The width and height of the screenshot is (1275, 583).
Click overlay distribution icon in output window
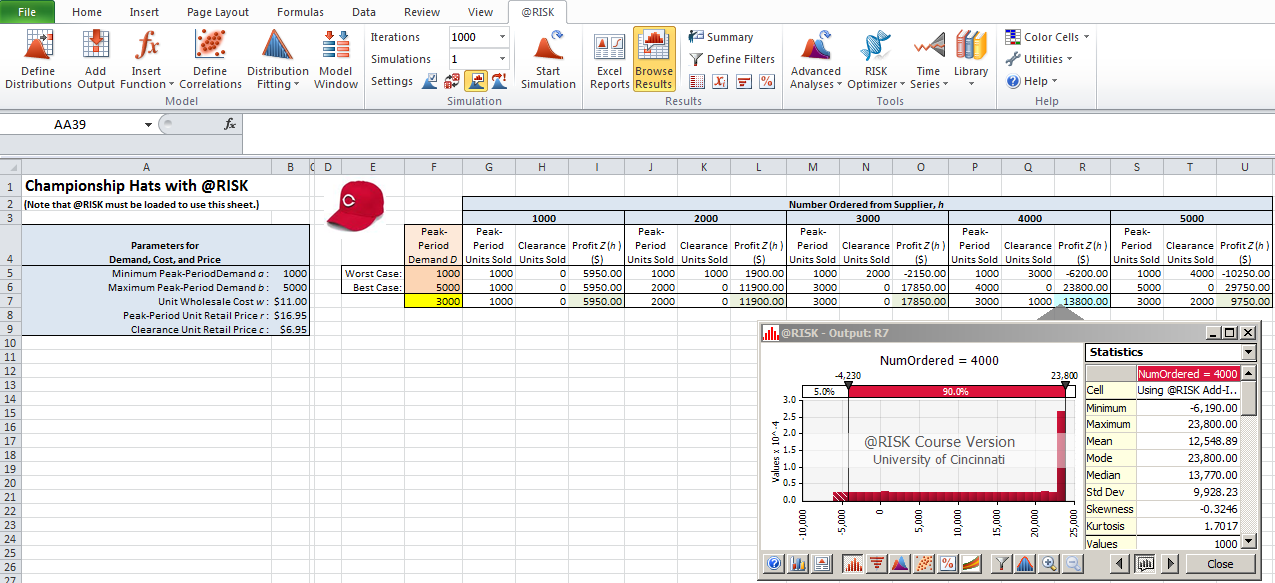click(900, 564)
